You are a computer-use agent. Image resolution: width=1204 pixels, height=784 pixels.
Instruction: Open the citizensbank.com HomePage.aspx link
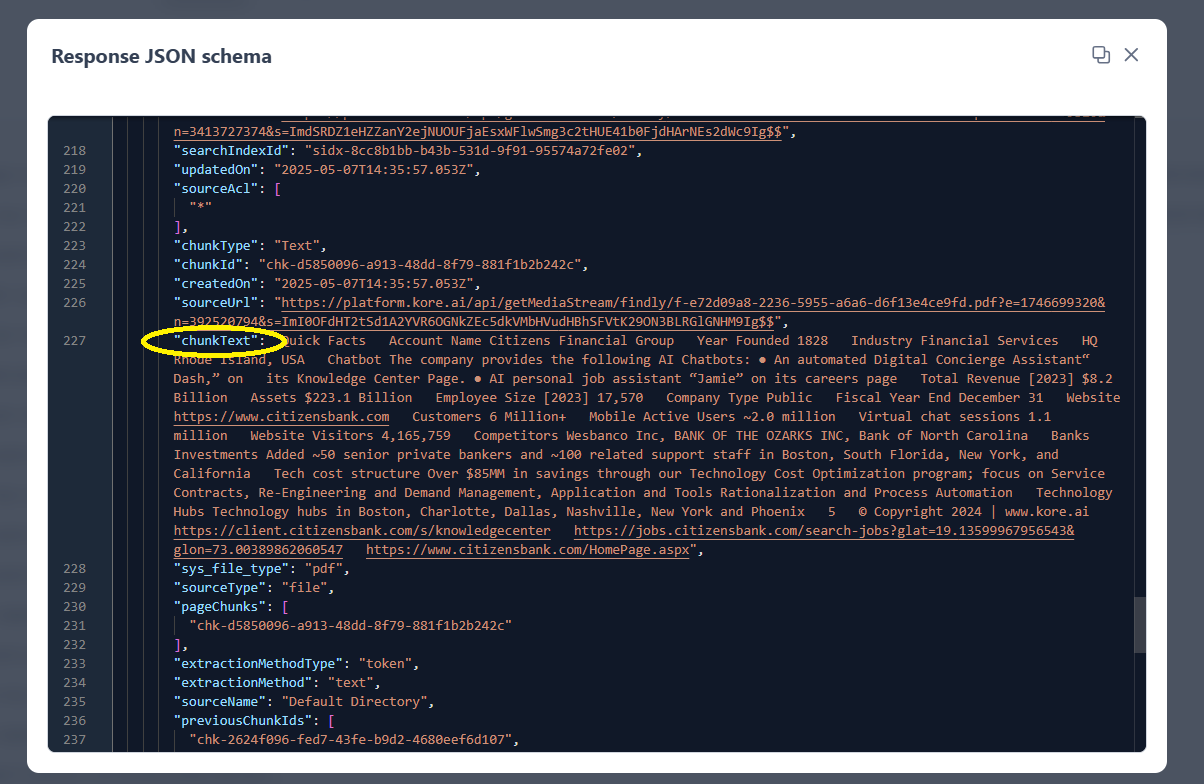528,549
